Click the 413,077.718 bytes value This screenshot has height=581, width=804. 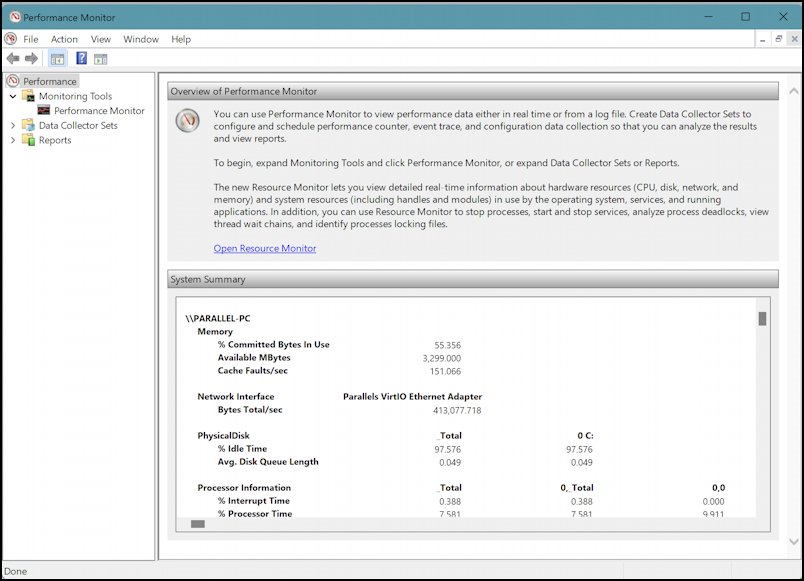coord(457,410)
